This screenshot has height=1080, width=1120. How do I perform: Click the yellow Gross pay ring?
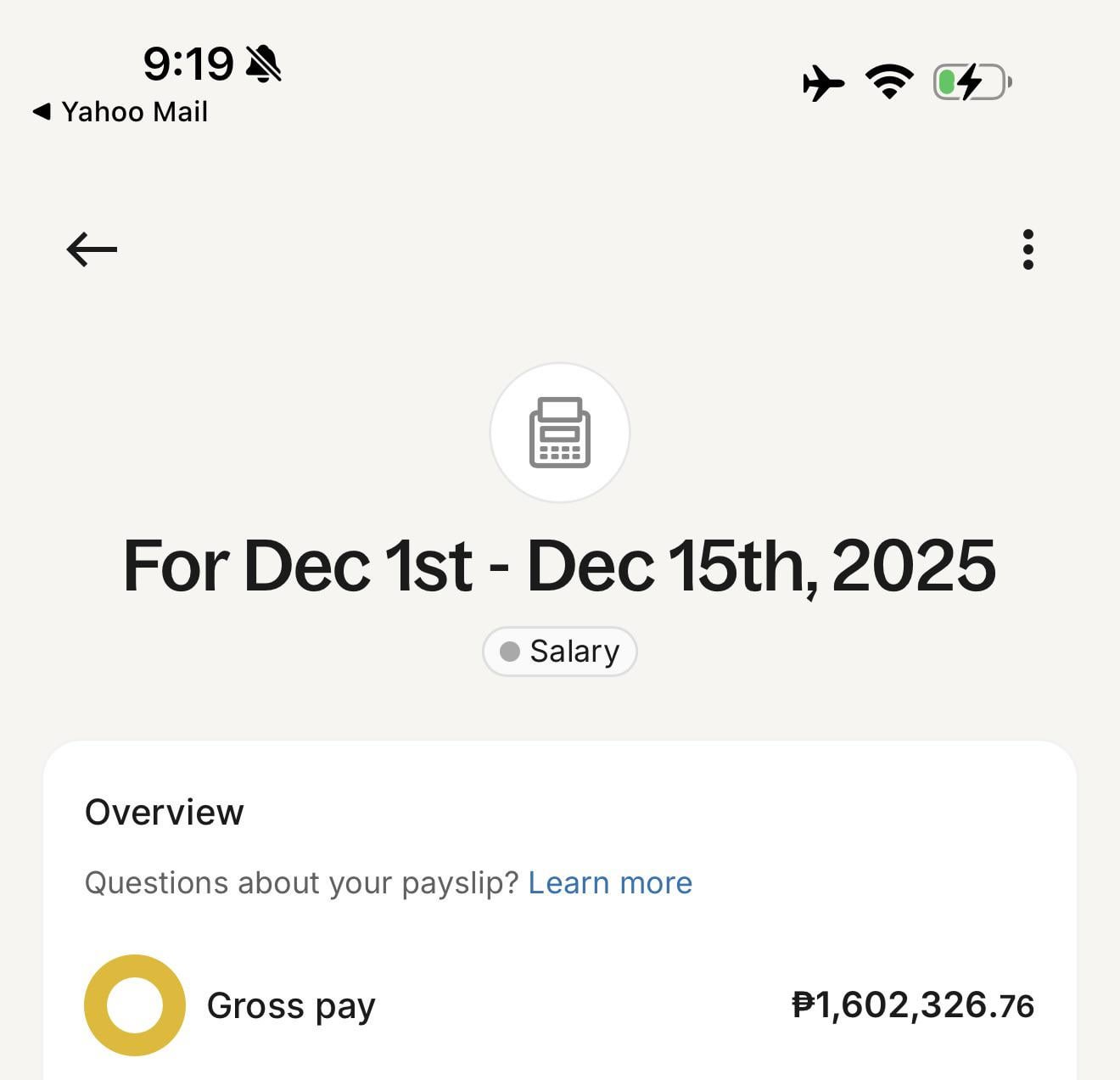click(135, 1005)
